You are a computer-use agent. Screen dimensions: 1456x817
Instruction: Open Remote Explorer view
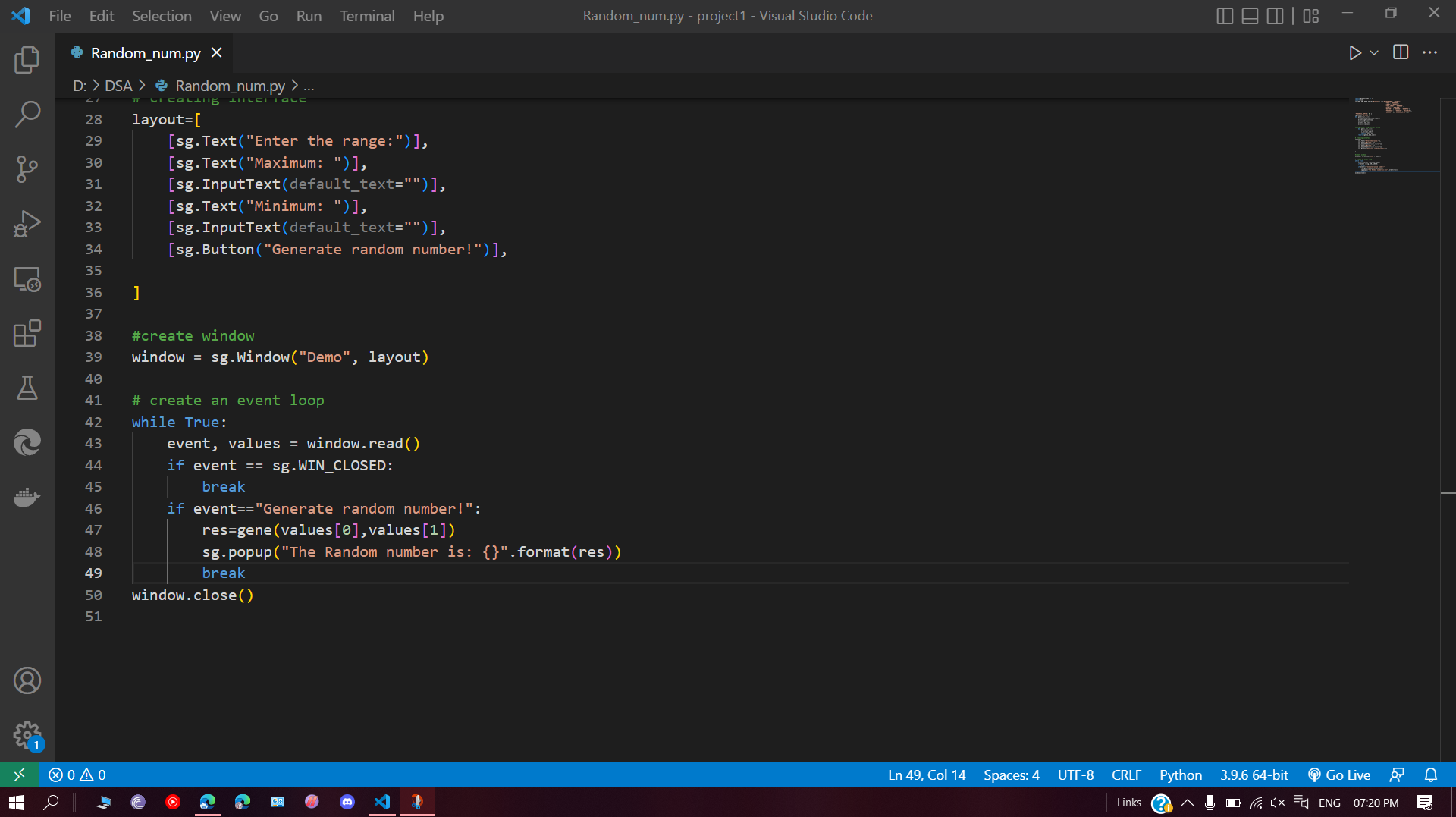tap(27, 279)
